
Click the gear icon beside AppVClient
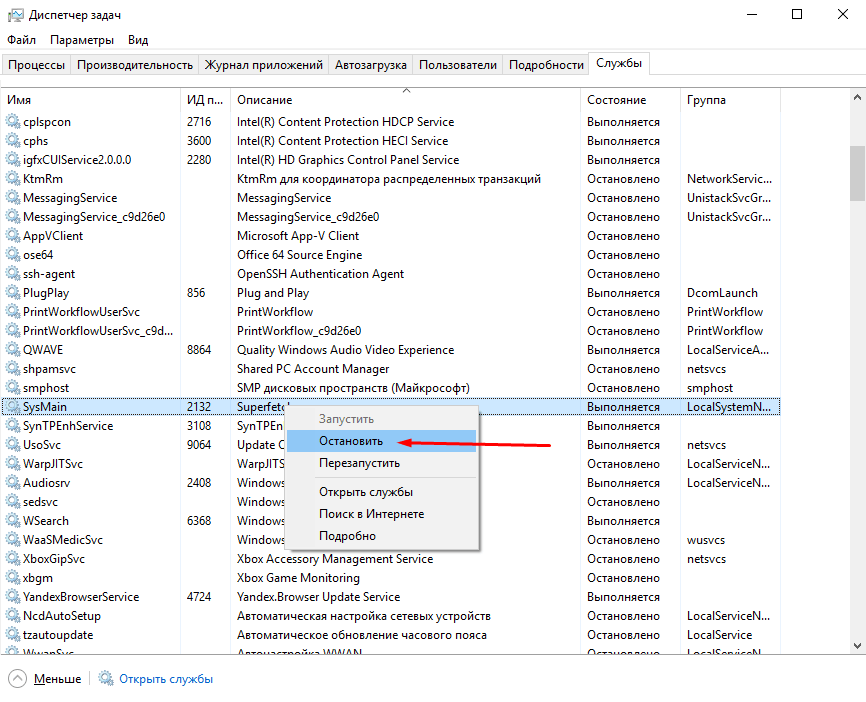pyautogui.click(x=12, y=235)
